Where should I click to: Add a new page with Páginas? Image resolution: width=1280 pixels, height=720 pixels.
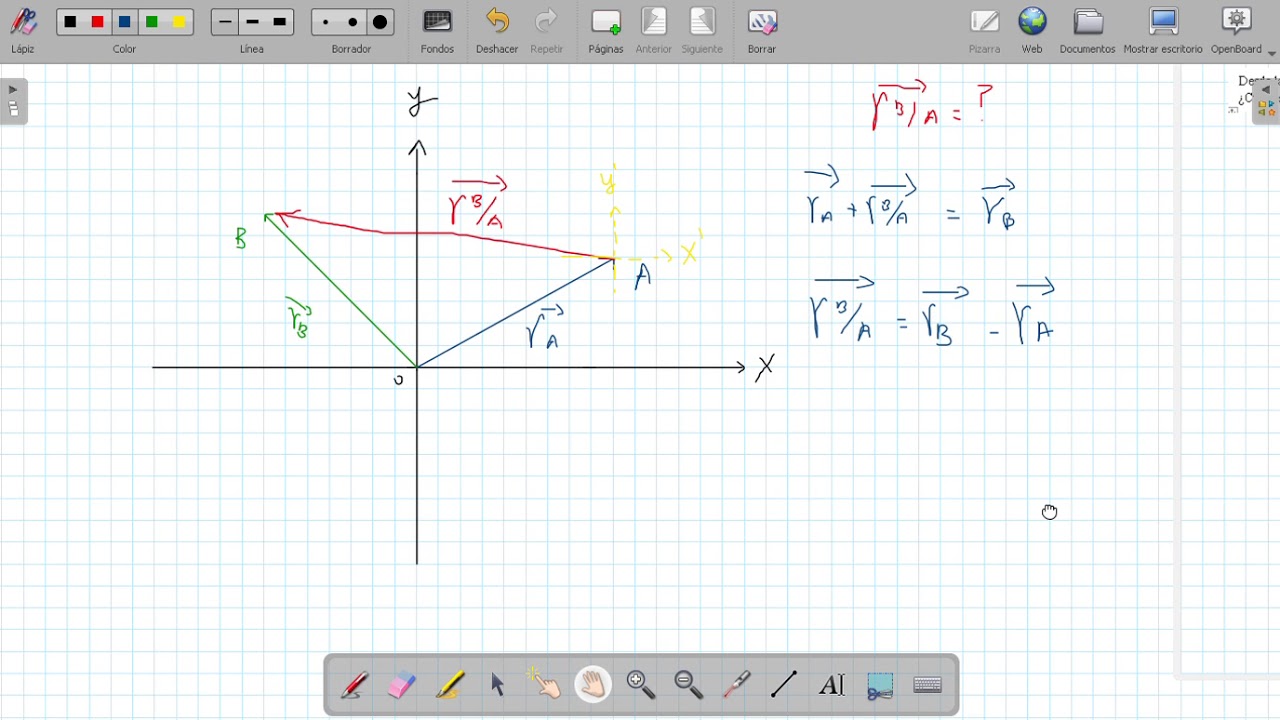pyautogui.click(x=606, y=30)
